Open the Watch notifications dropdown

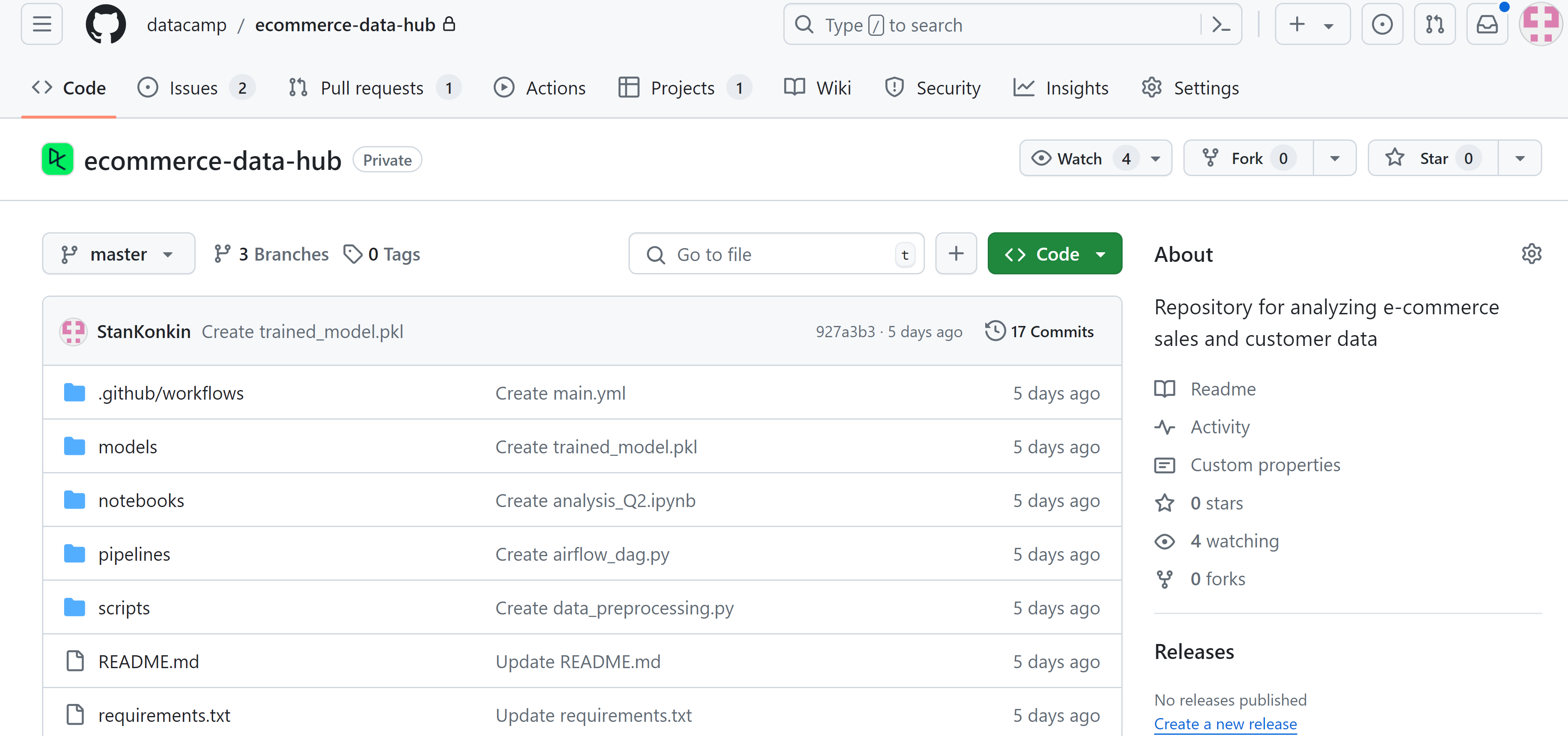(x=1096, y=158)
